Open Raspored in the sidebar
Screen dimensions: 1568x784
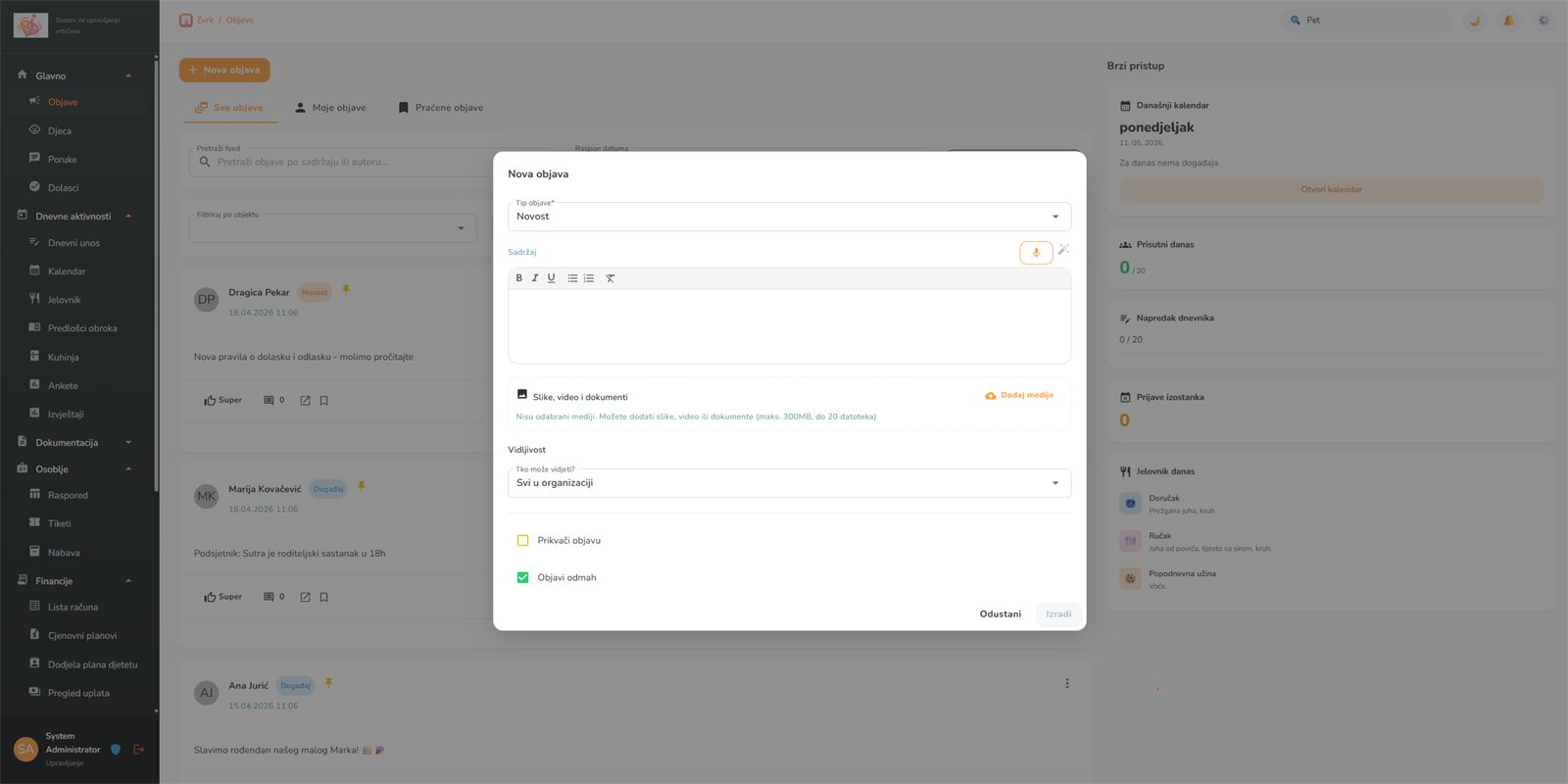click(68, 495)
